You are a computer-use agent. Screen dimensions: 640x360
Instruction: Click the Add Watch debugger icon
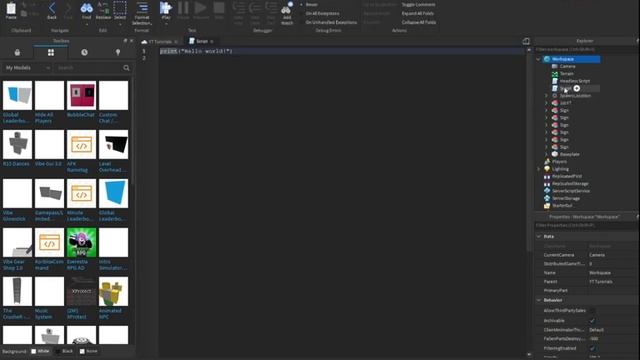287,9
